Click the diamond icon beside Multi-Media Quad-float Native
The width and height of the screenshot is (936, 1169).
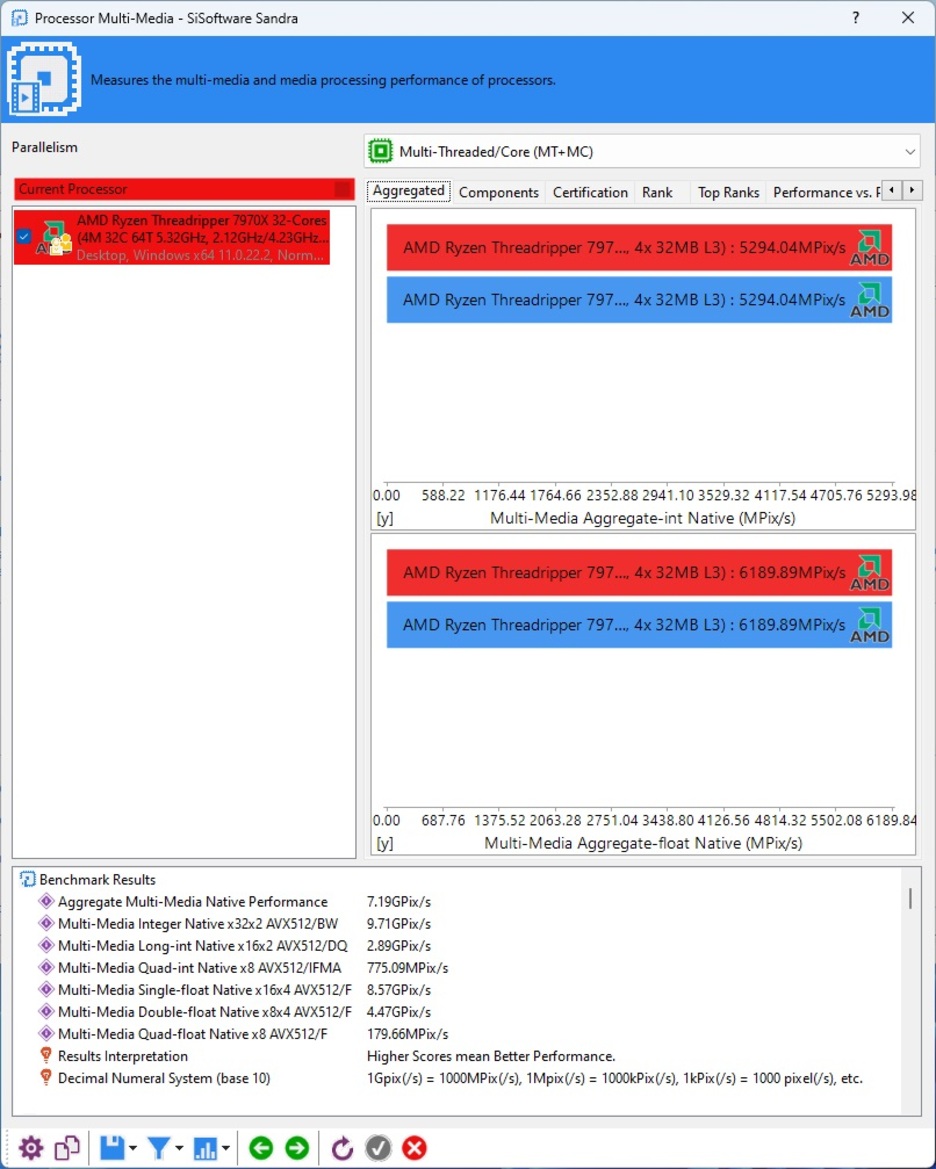45,1034
